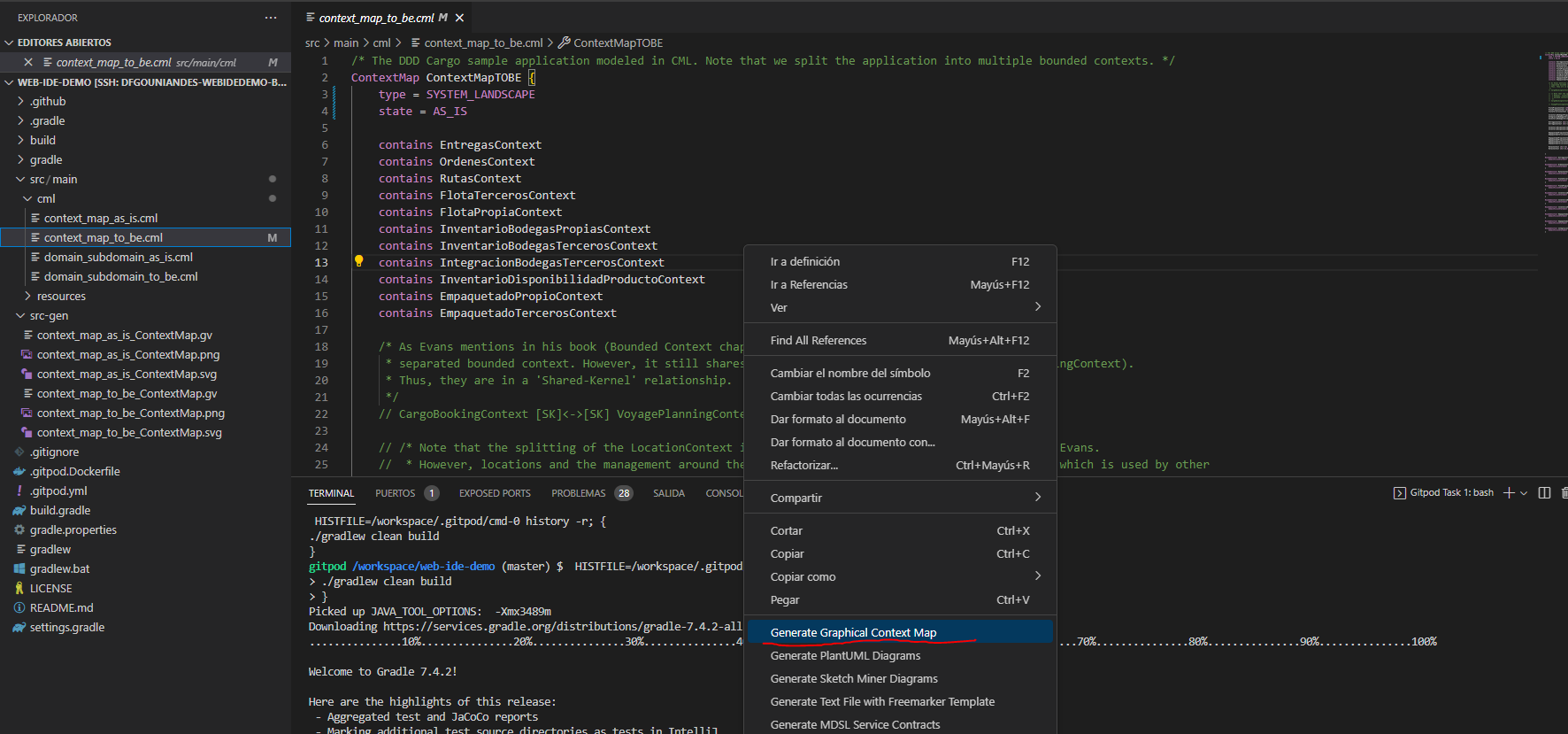Open the build.gradle file
This screenshot has width=1568, height=734.
click(x=60, y=510)
